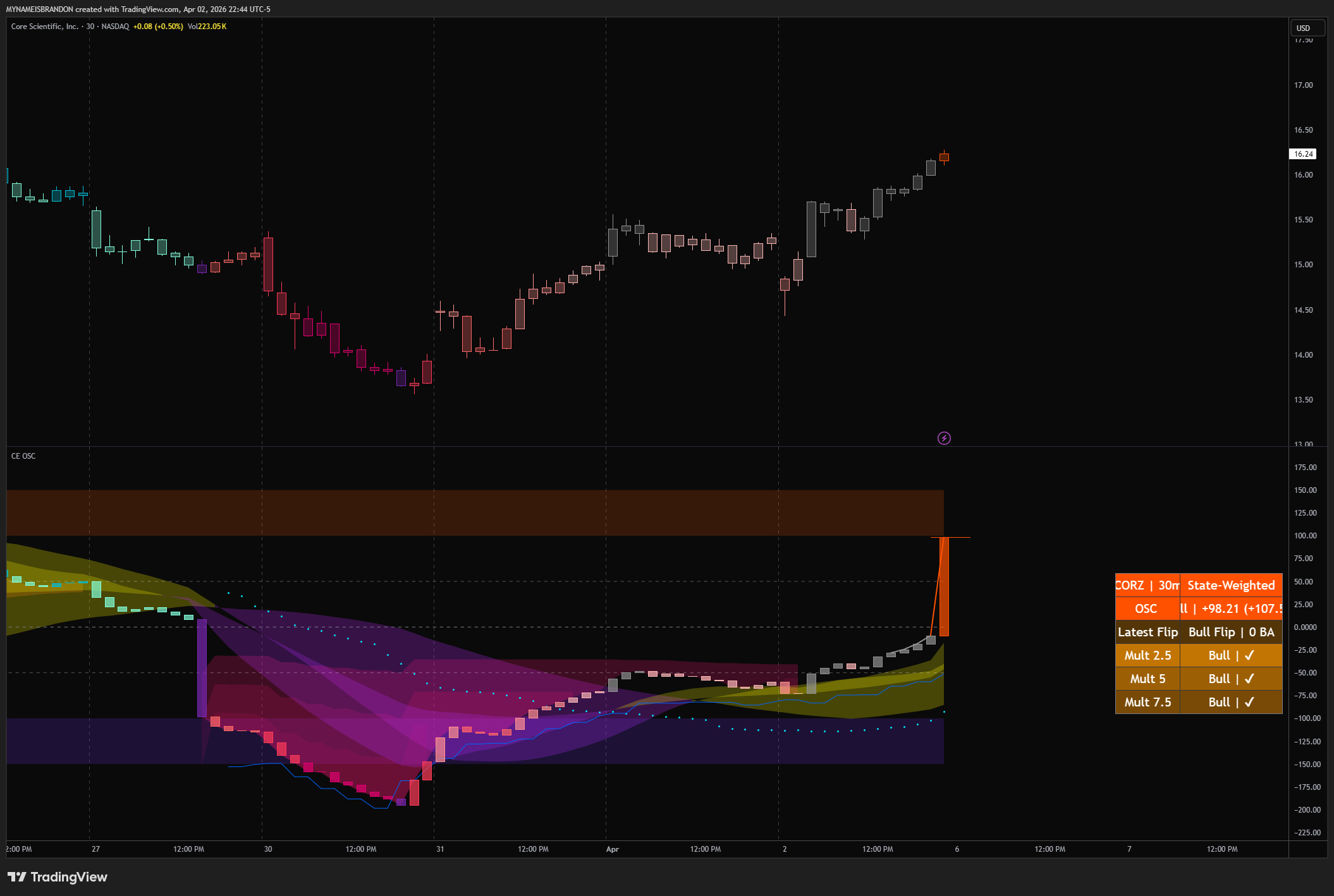This screenshot has width=1334, height=896.
Task: Click the 14.00 price axis label
Action: (1303, 354)
